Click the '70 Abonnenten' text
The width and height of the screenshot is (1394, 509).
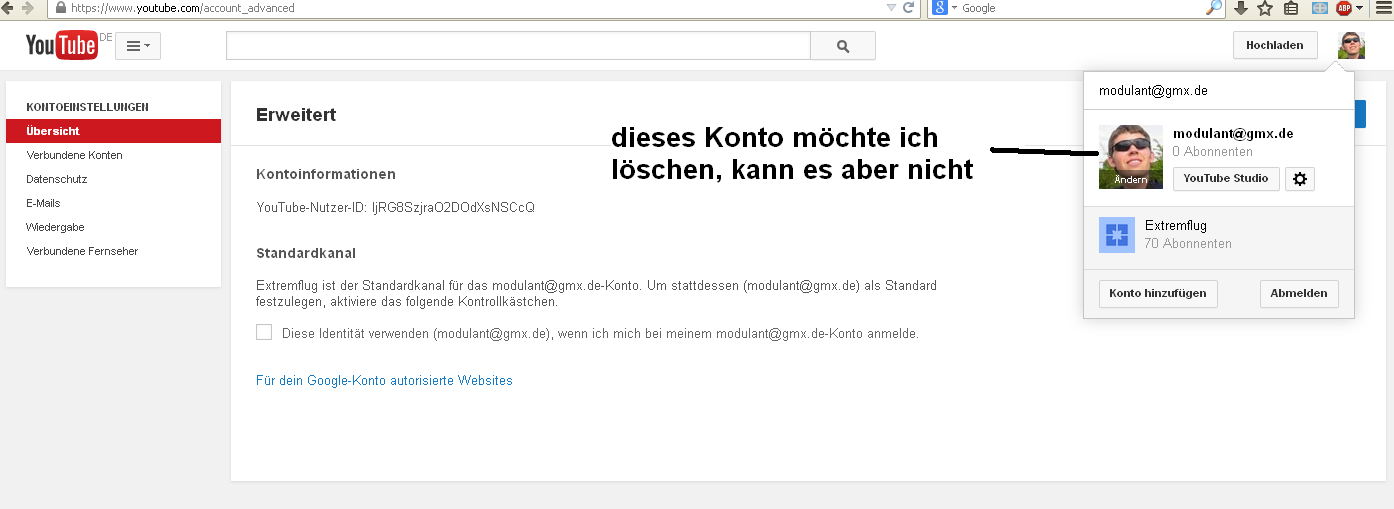coord(1188,244)
